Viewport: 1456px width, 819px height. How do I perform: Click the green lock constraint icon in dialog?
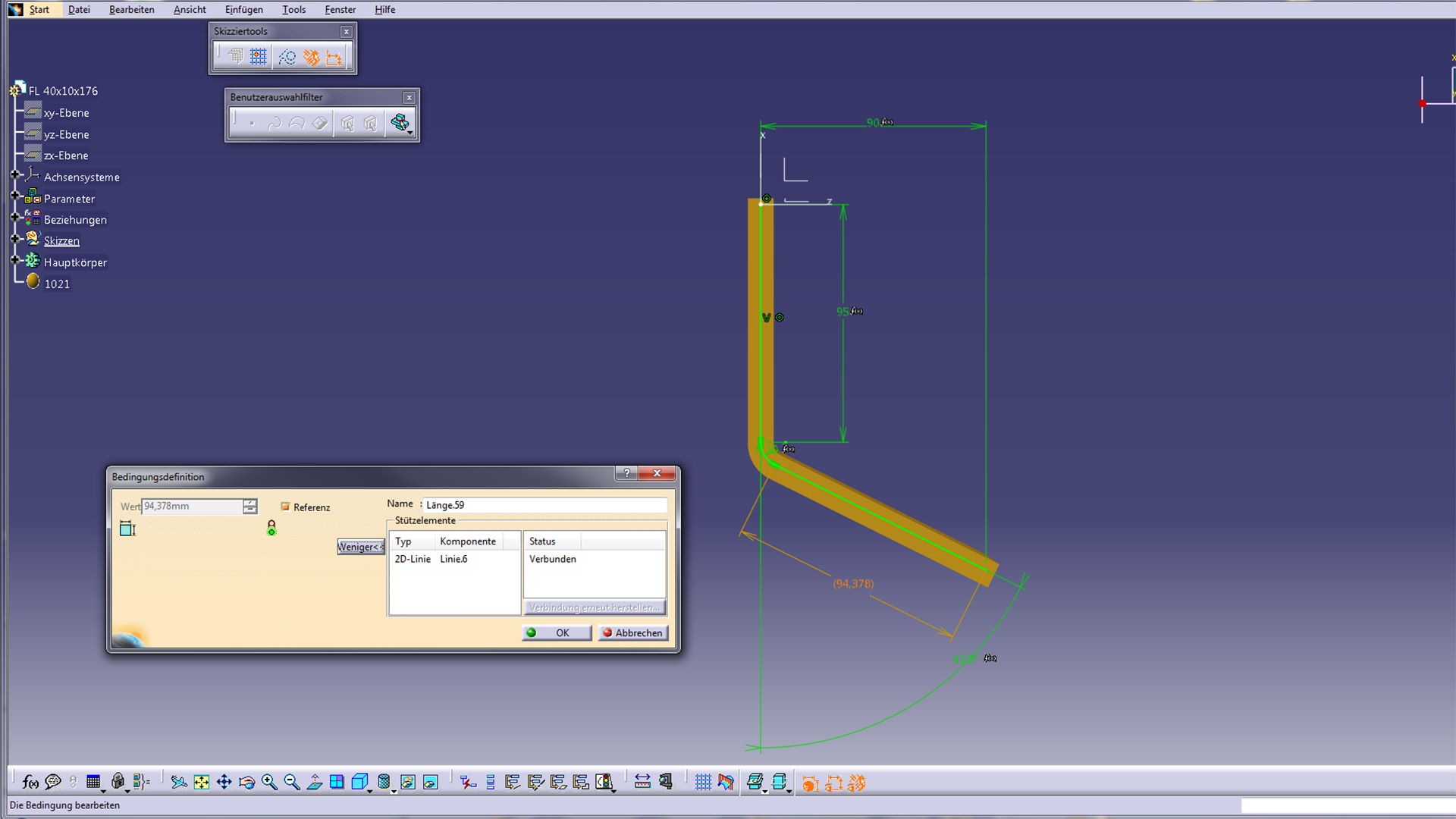[x=271, y=528]
